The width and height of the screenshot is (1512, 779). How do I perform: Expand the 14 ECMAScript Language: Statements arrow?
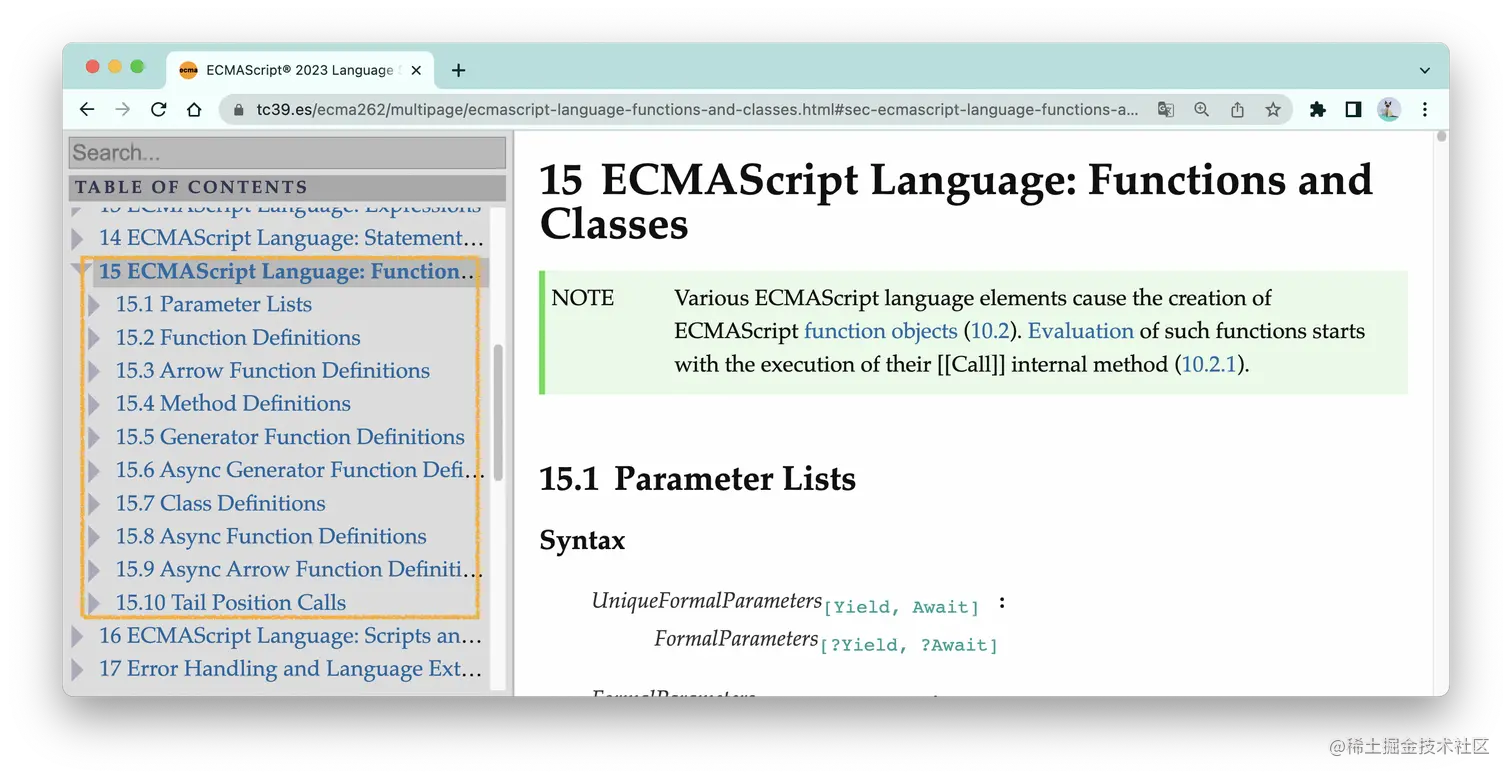pos(78,239)
